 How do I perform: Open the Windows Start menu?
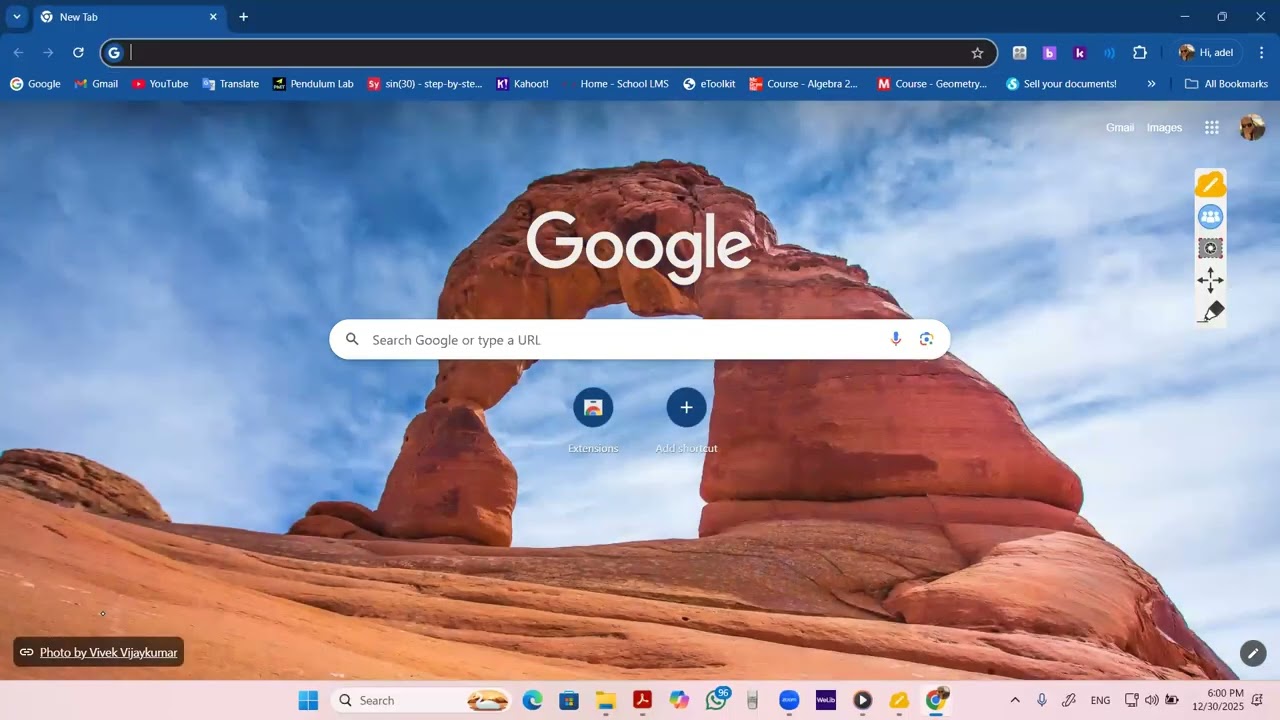[x=308, y=700]
